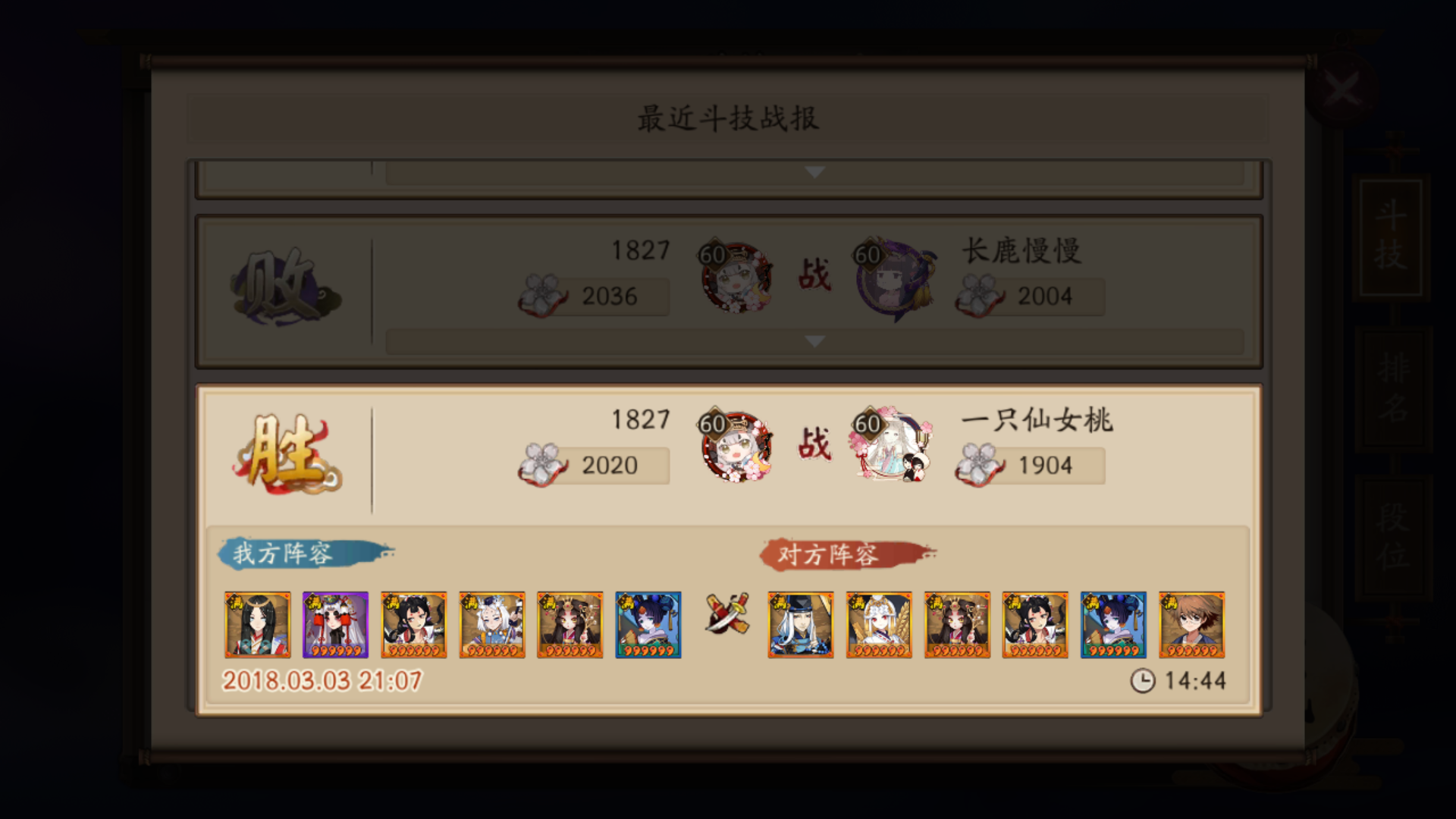
Task: Expand the defeat record against 长鹿慢慢
Action: tap(814, 341)
